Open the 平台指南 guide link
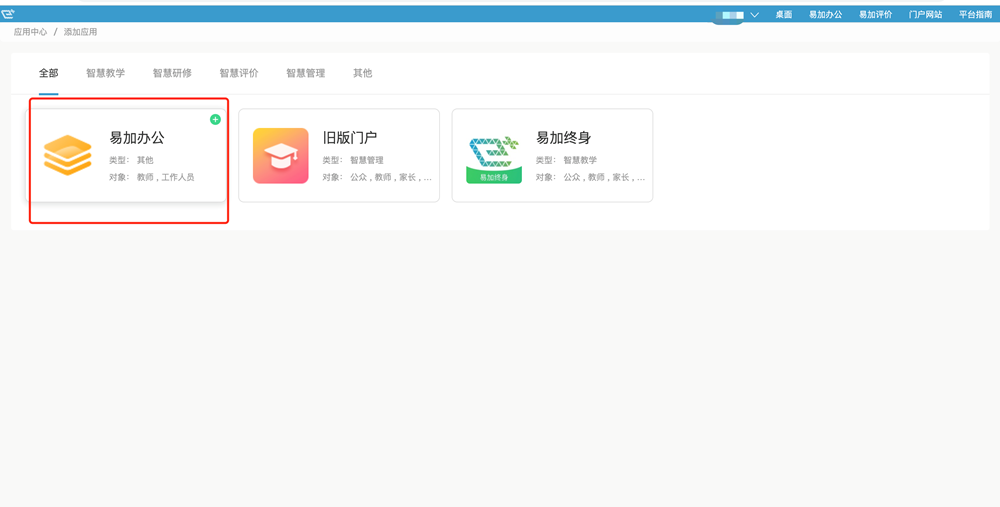Image resolution: width=1000 pixels, height=507 pixels. point(975,15)
